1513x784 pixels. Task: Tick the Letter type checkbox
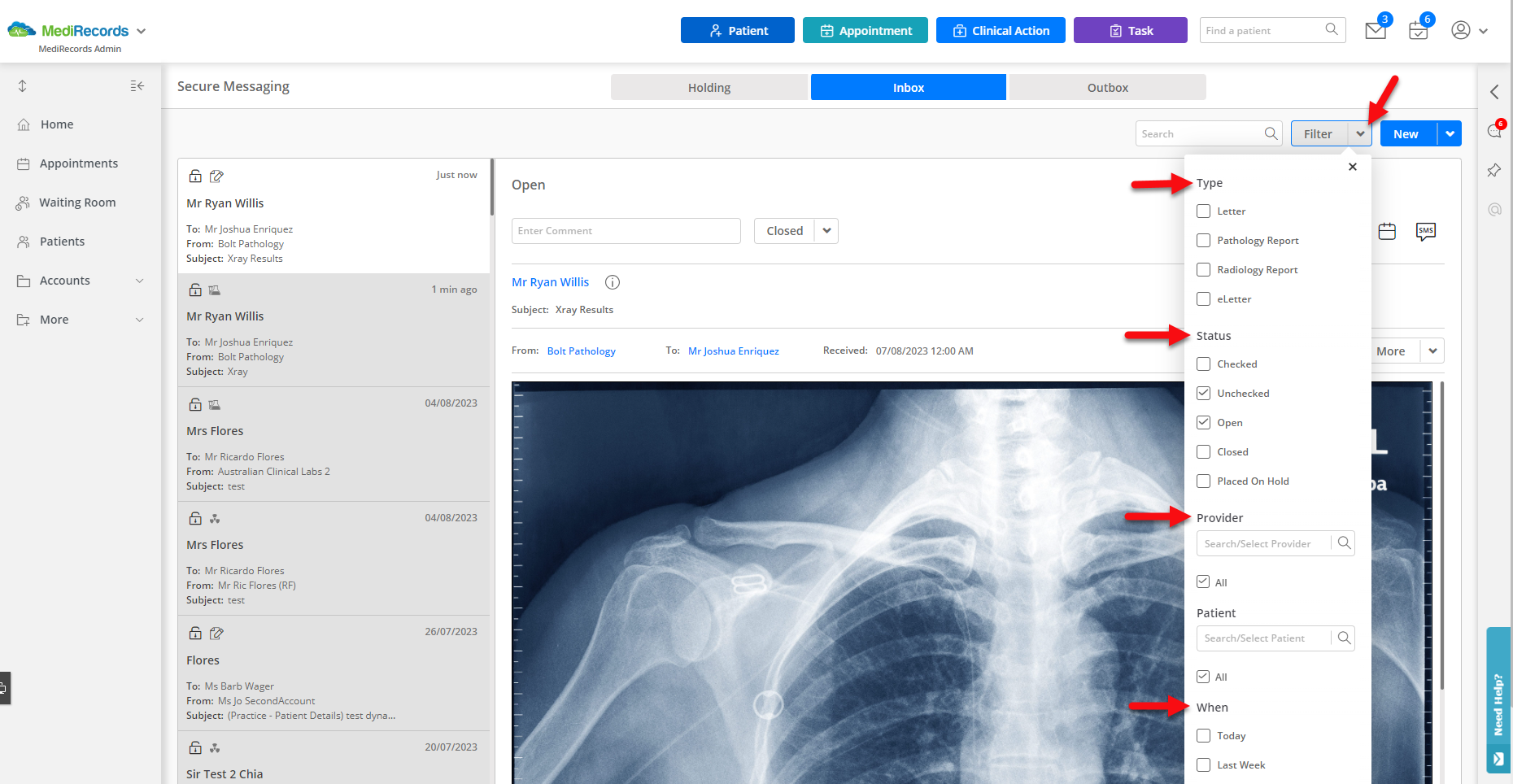1204,211
